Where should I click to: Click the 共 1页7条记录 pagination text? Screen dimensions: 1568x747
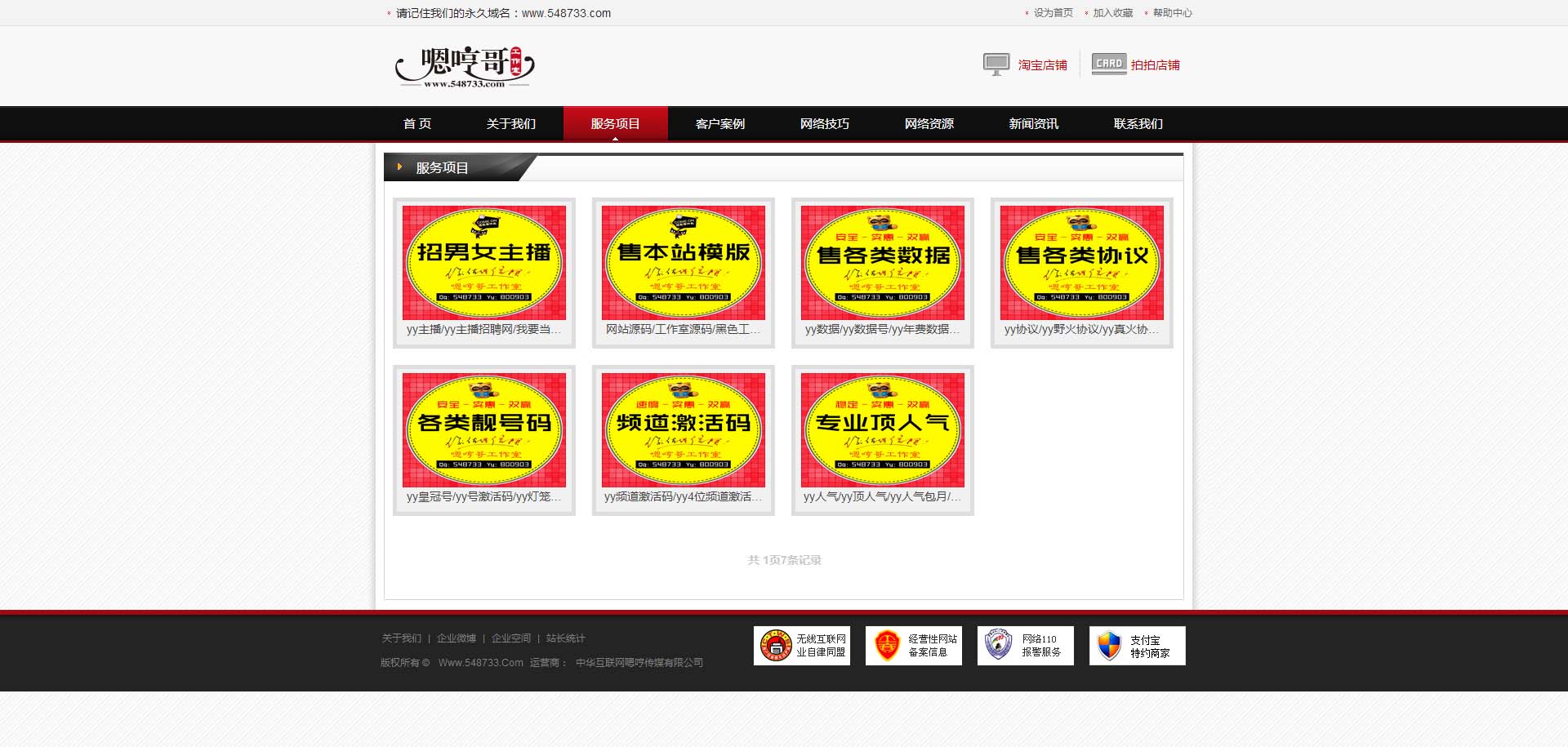[785, 560]
